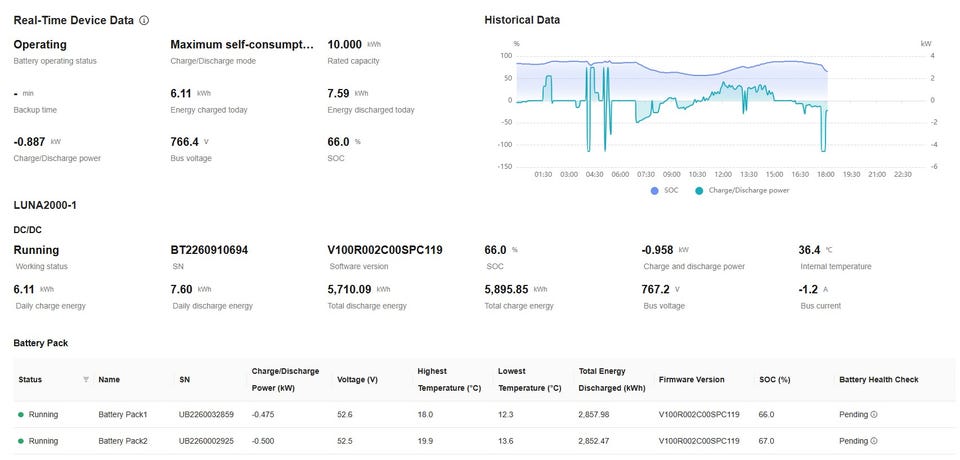Click the Firmware Version column header

click(x=692, y=380)
